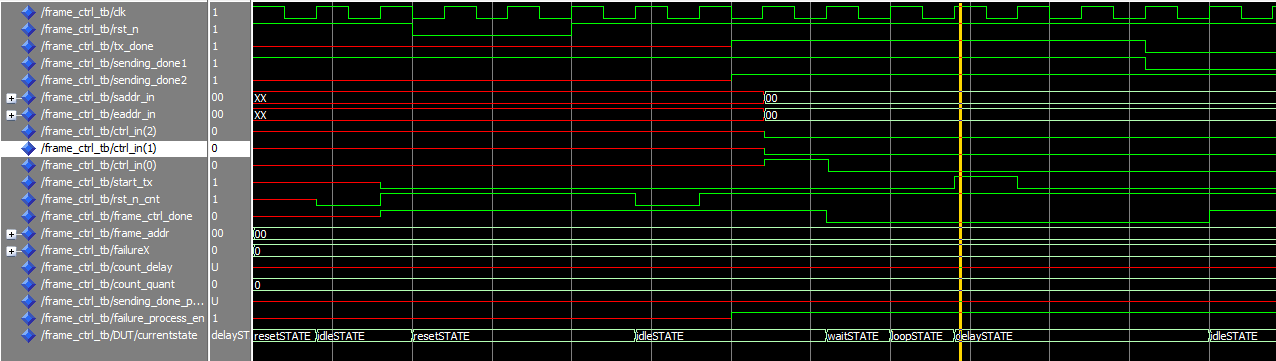The height and width of the screenshot is (361, 1276).
Task: Select the /frame_ctrl_tb/tx_done signal
Action: (96, 46)
